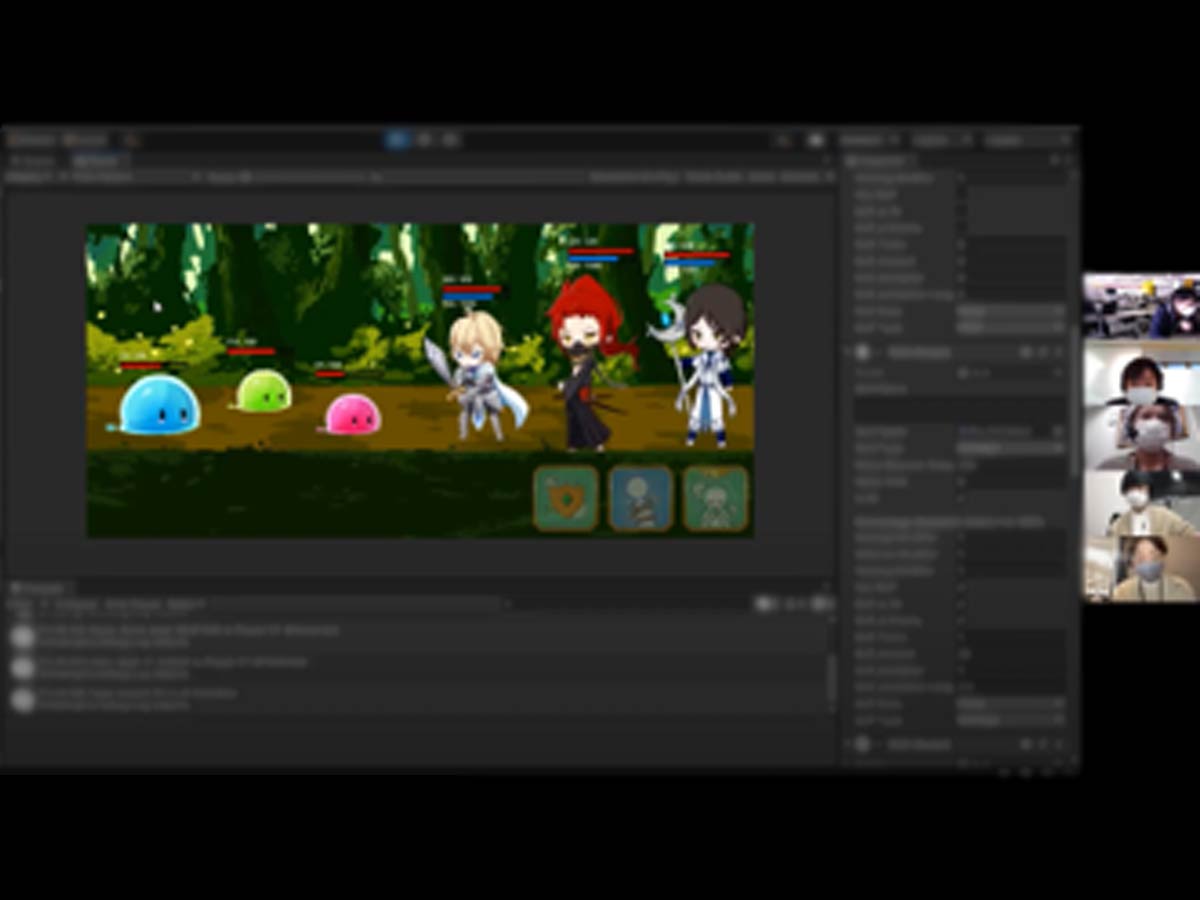Open the Gizmos dropdown in Game view

point(805,177)
